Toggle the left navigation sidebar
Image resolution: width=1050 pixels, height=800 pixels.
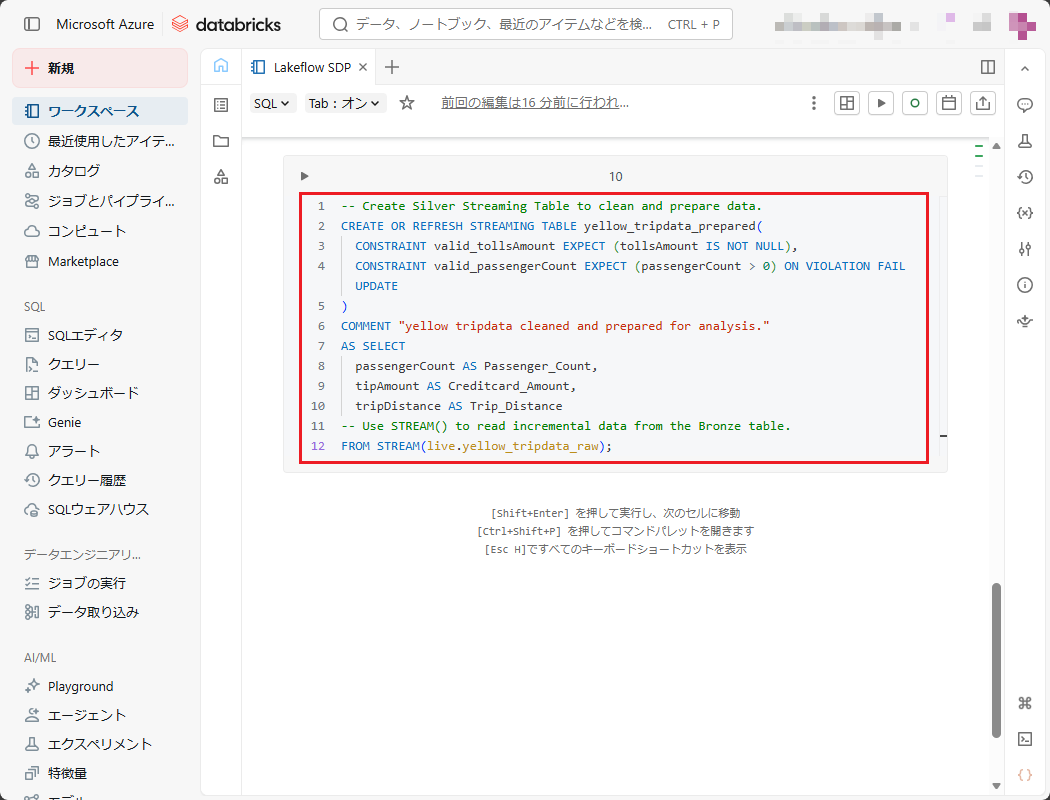click(32, 24)
